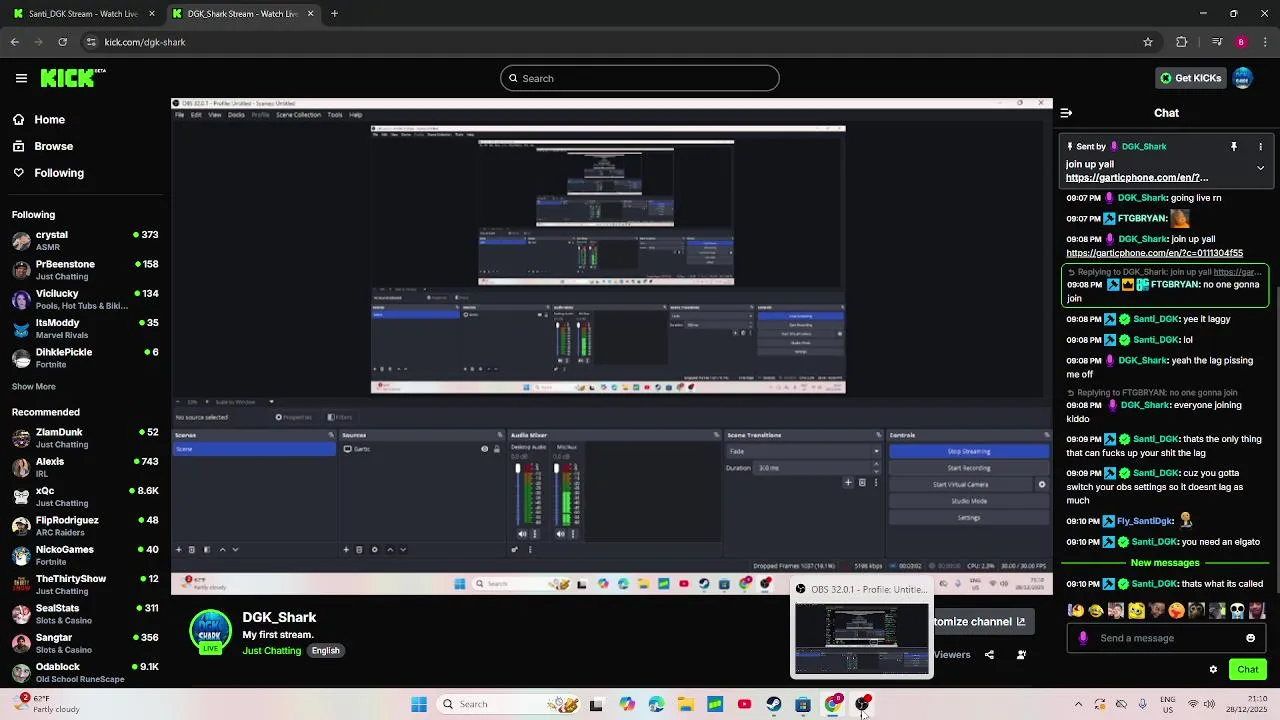Open pinned garticphone link
The height and width of the screenshot is (720, 1280).
1137,178
